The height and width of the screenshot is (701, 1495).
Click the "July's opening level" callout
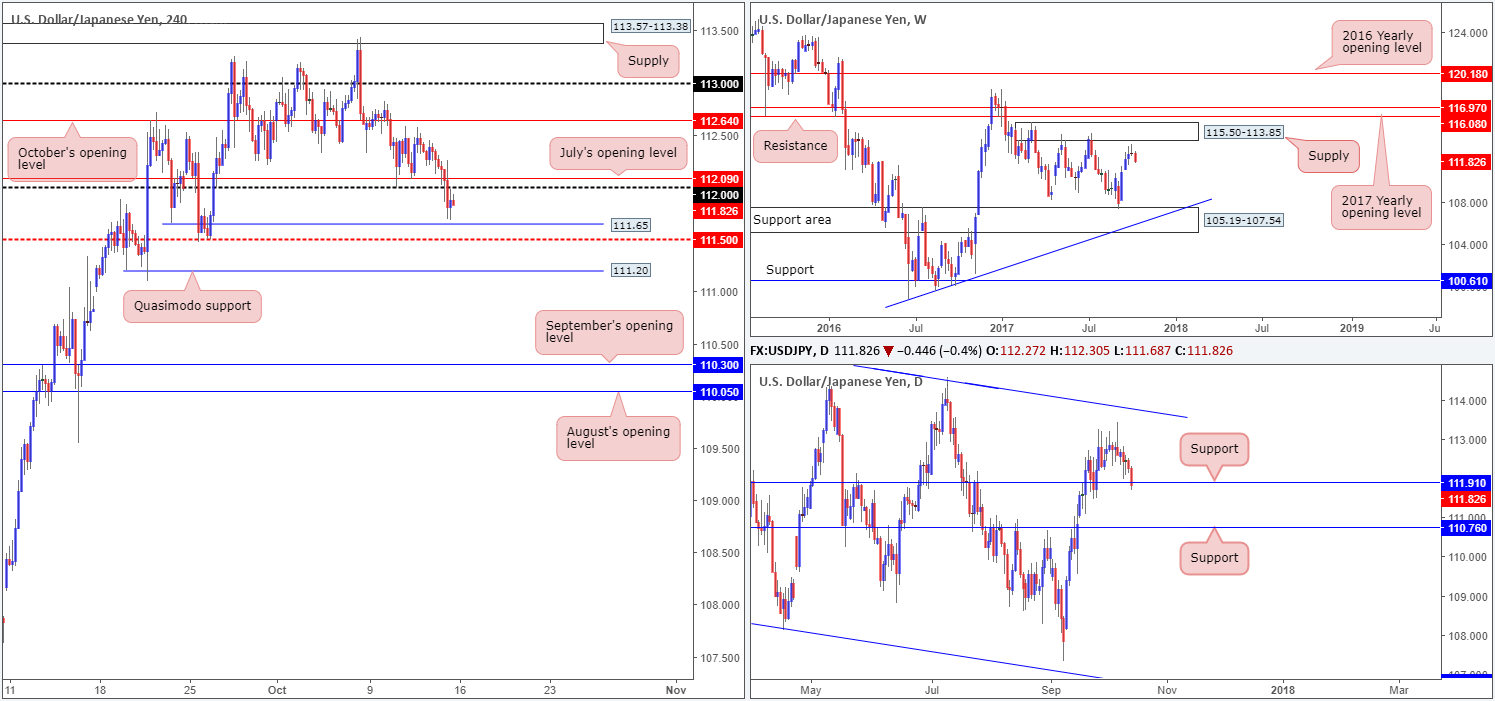click(x=618, y=153)
